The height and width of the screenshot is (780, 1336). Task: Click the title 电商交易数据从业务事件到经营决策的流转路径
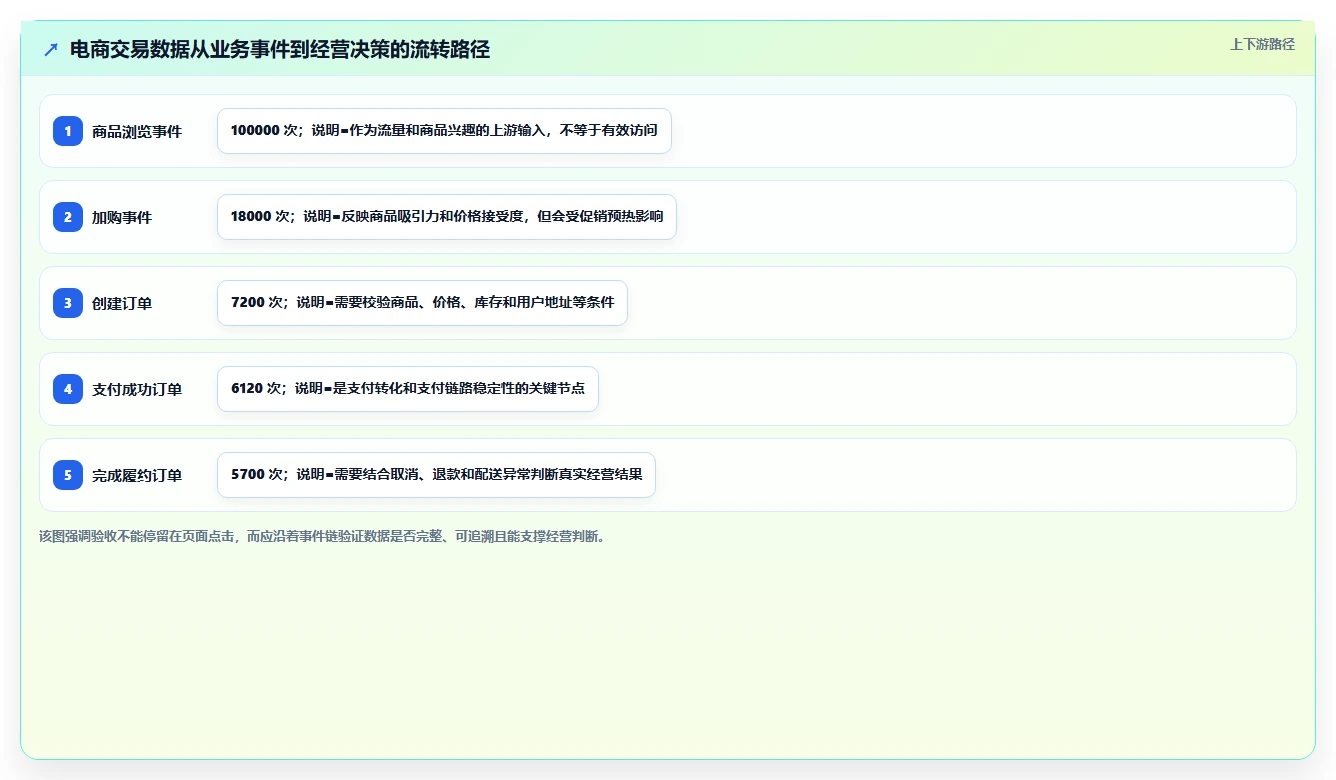pyautogui.click(x=280, y=49)
